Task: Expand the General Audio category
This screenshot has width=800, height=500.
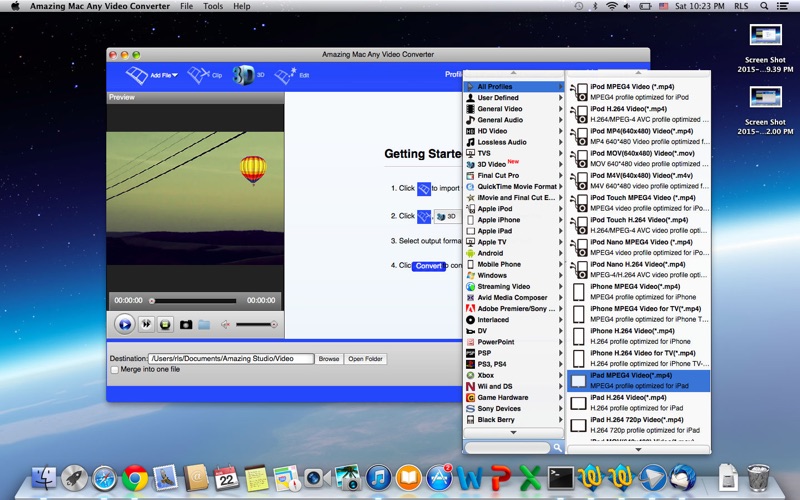Action: [514, 120]
